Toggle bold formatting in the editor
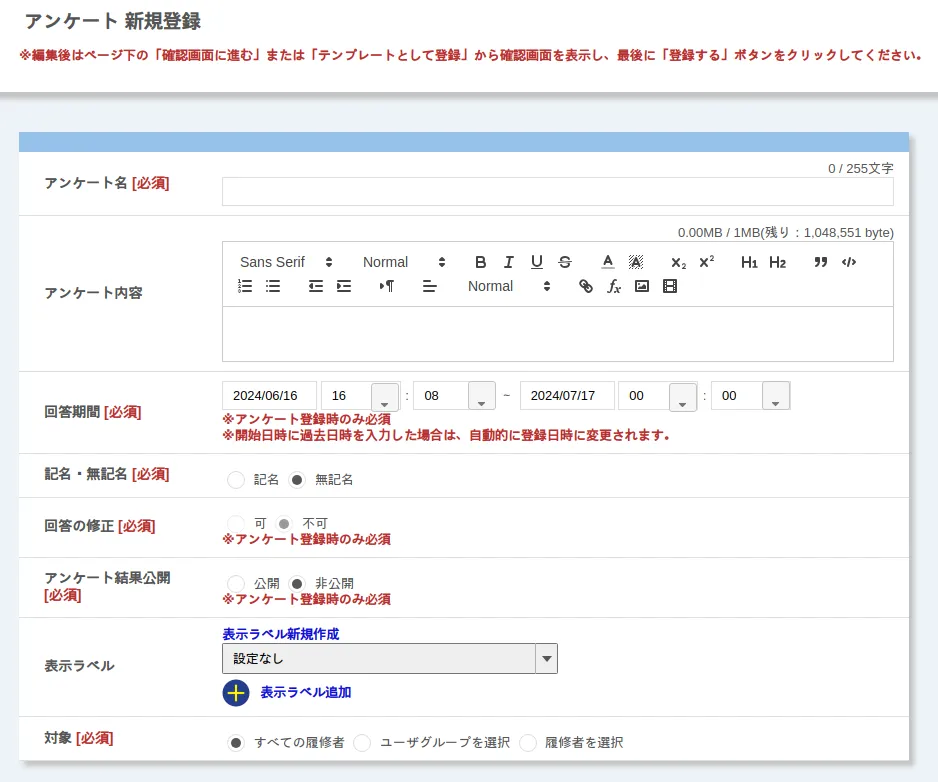This screenshot has height=782, width=938. pos(480,262)
